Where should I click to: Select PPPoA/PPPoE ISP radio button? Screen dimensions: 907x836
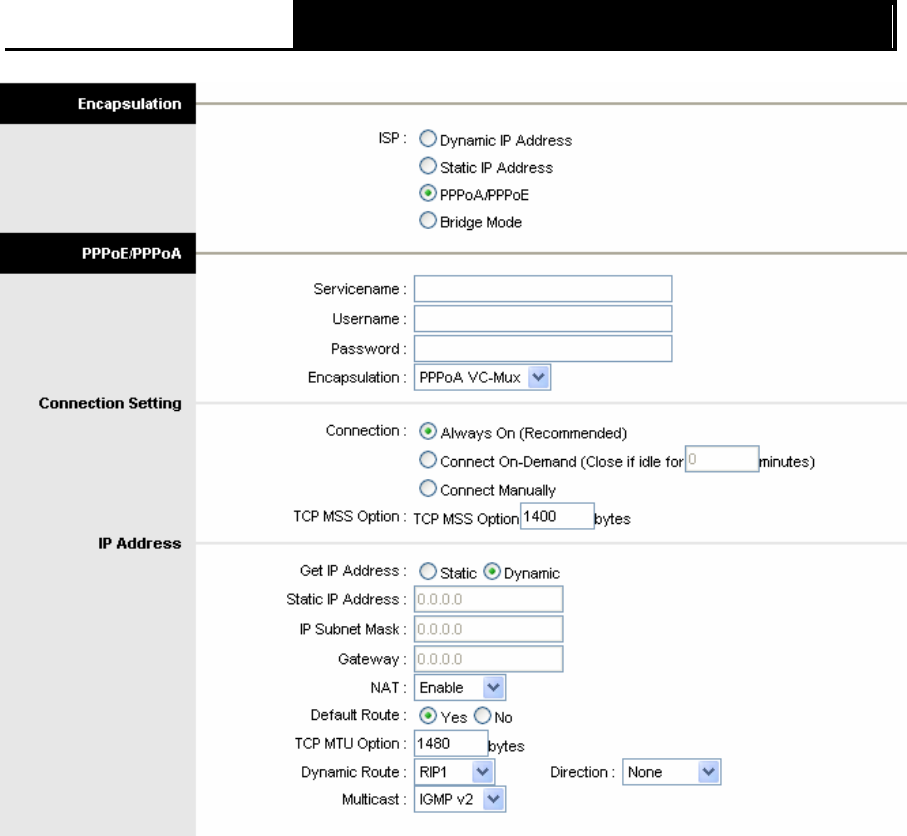427,193
